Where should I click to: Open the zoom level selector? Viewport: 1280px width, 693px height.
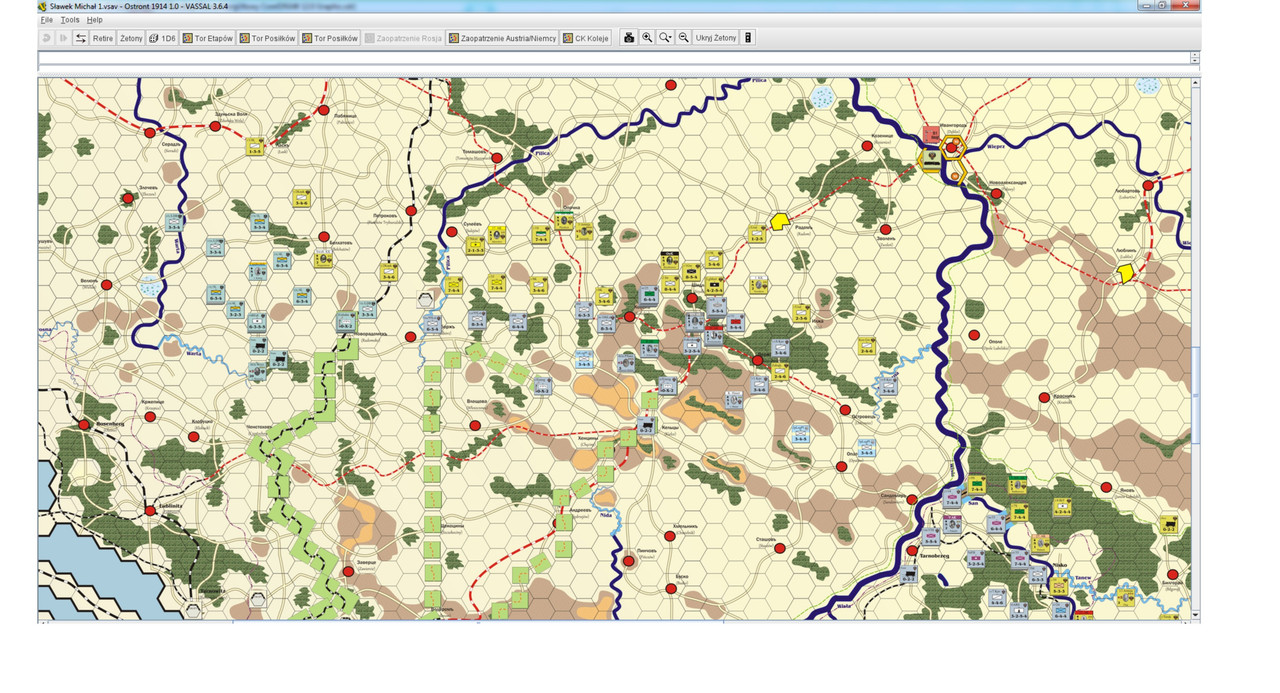(x=666, y=38)
